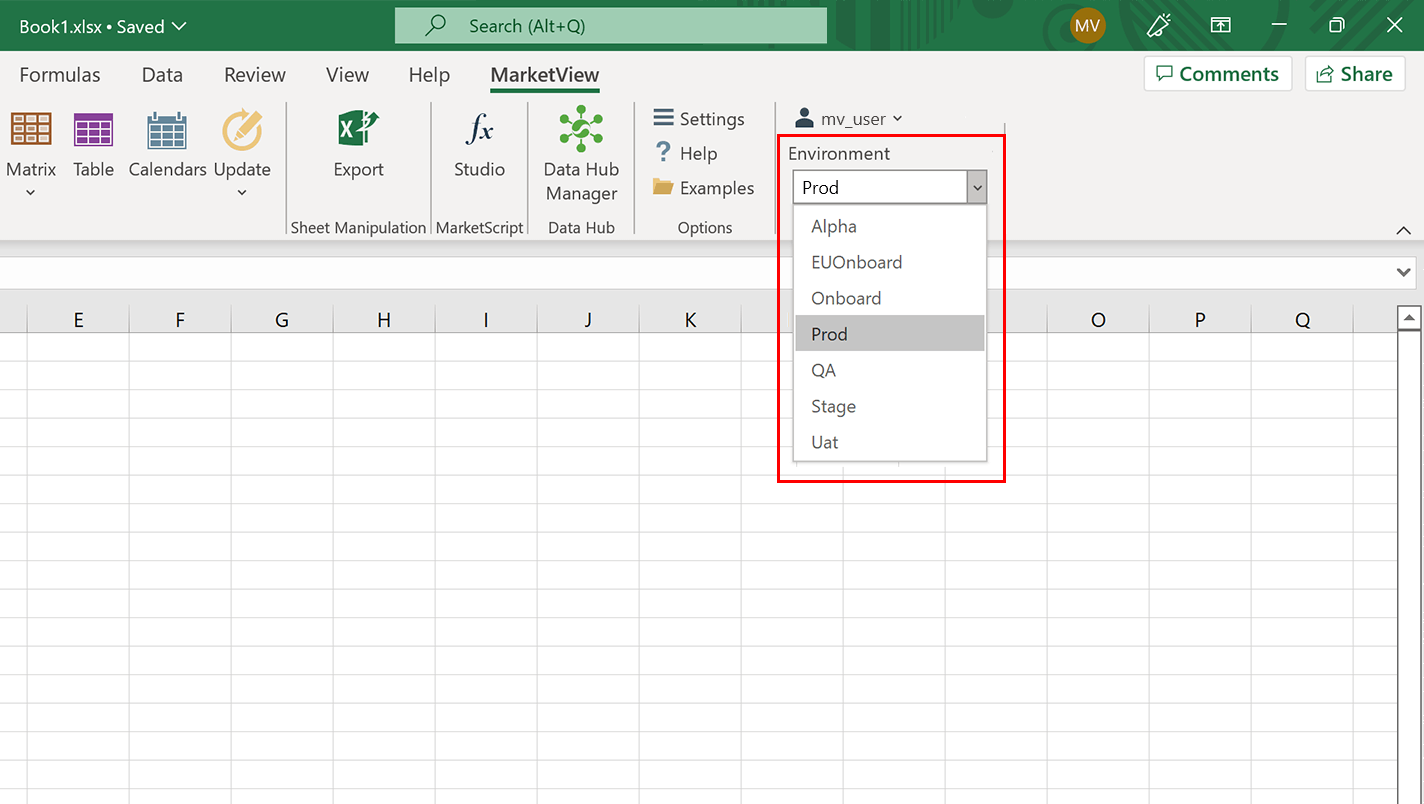This screenshot has width=1424, height=804.
Task: Click the Table icon in ribbon
Action: coord(93,130)
